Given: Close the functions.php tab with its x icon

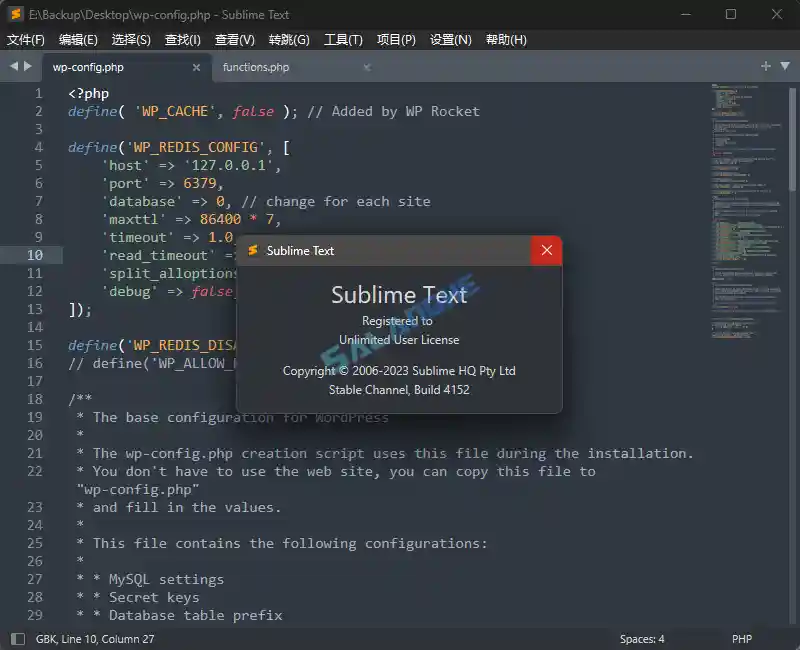Looking at the screenshot, I should coord(366,68).
